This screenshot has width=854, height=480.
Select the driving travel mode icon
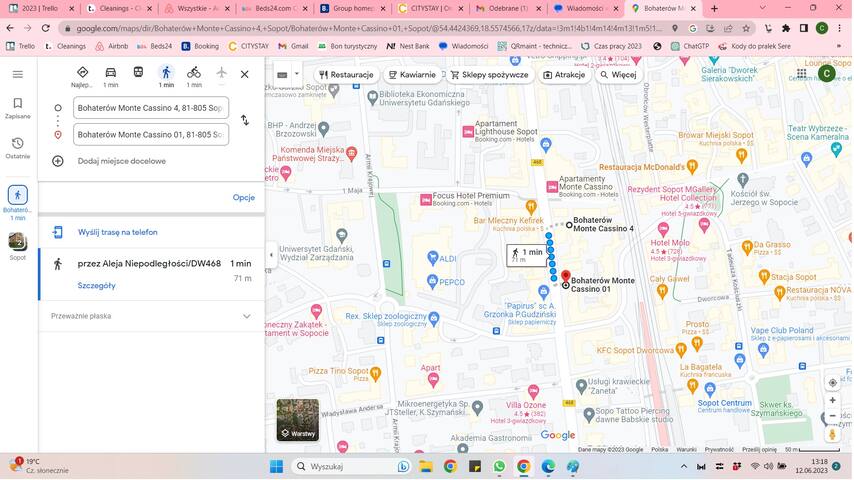(110, 73)
